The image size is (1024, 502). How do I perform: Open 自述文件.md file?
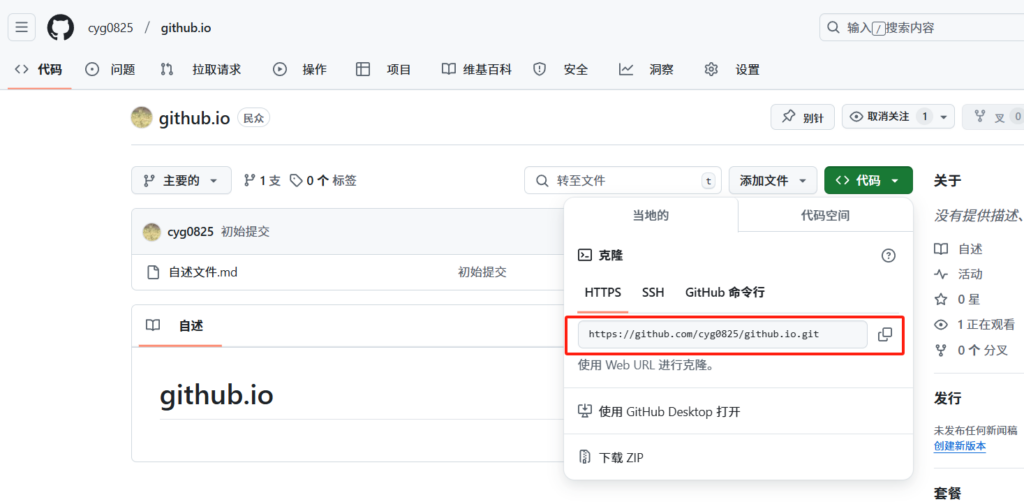tap(202, 272)
